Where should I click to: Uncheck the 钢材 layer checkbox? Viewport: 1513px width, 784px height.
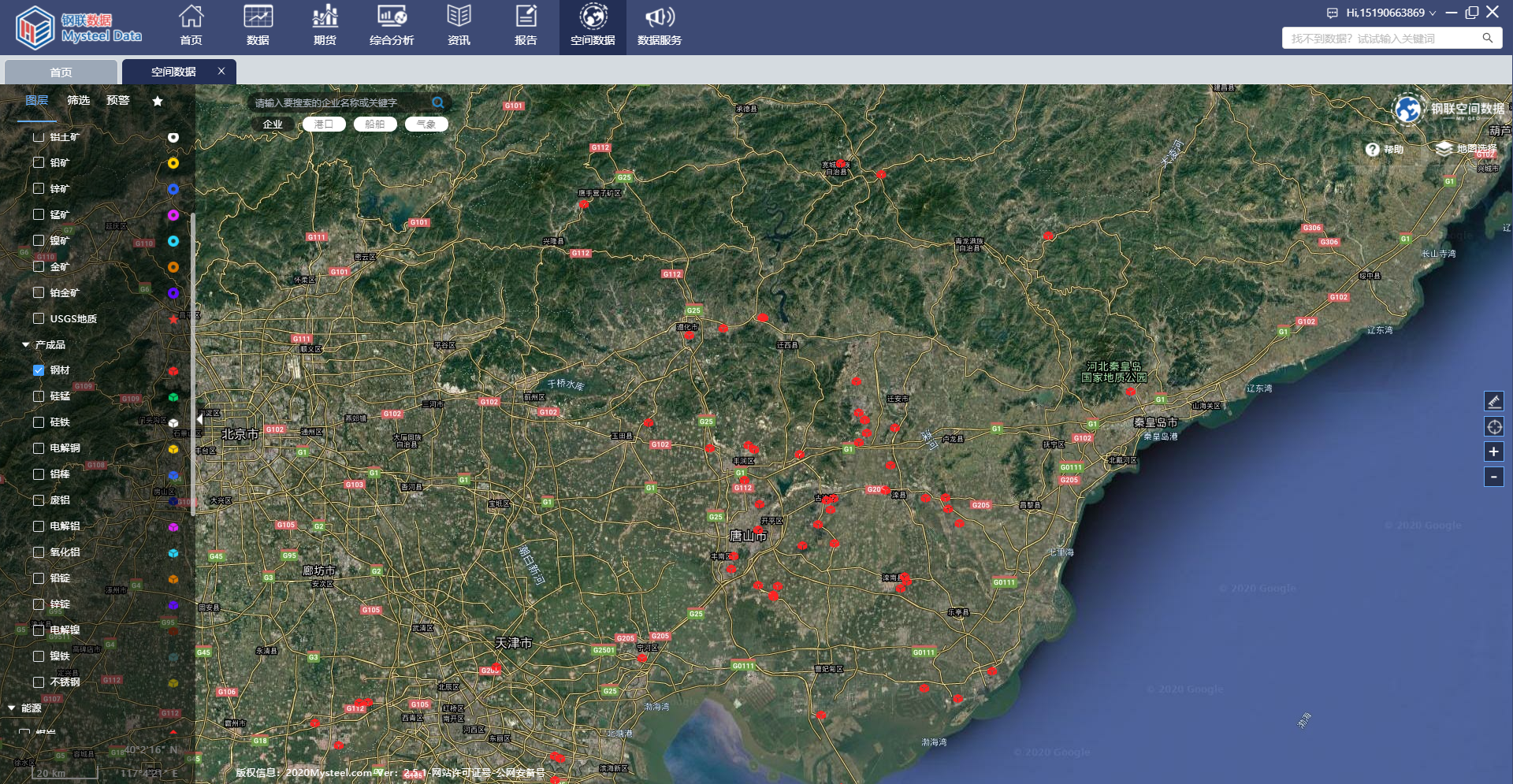[39, 370]
